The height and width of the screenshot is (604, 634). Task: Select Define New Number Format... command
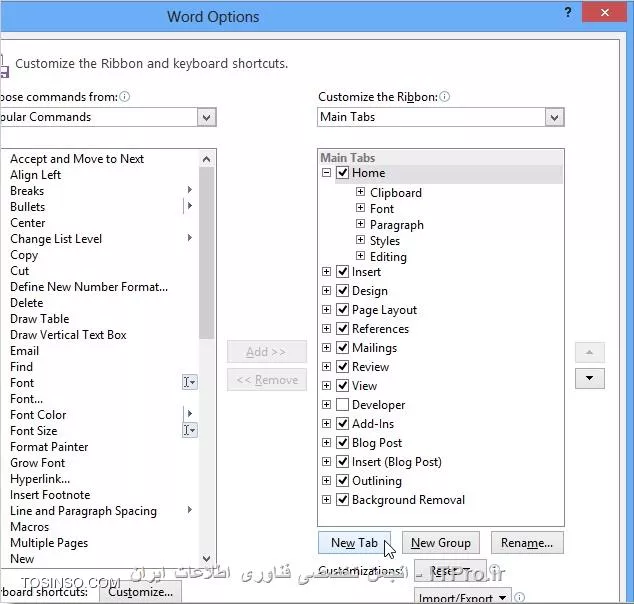tap(89, 287)
